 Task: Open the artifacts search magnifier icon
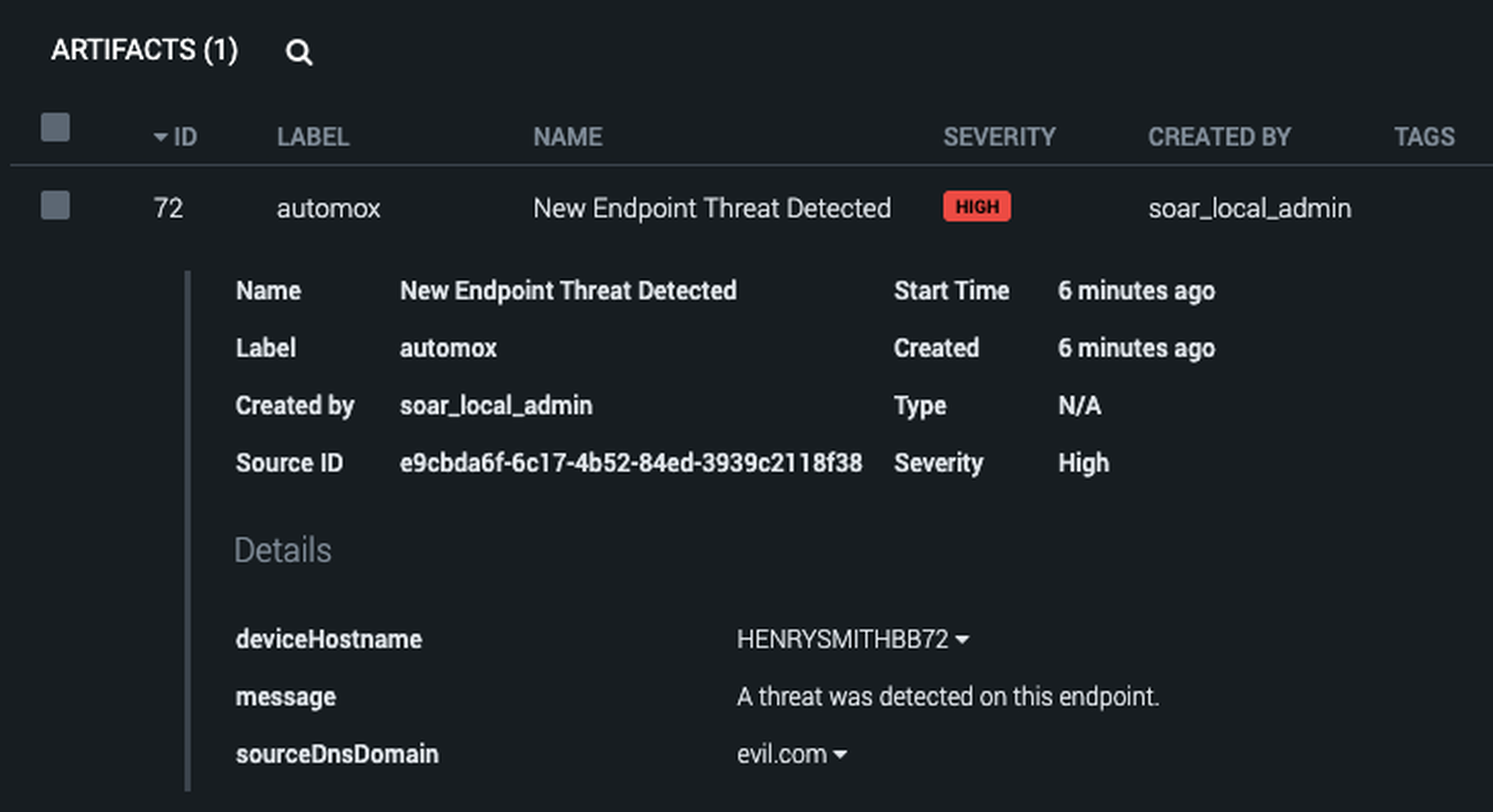point(299,53)
